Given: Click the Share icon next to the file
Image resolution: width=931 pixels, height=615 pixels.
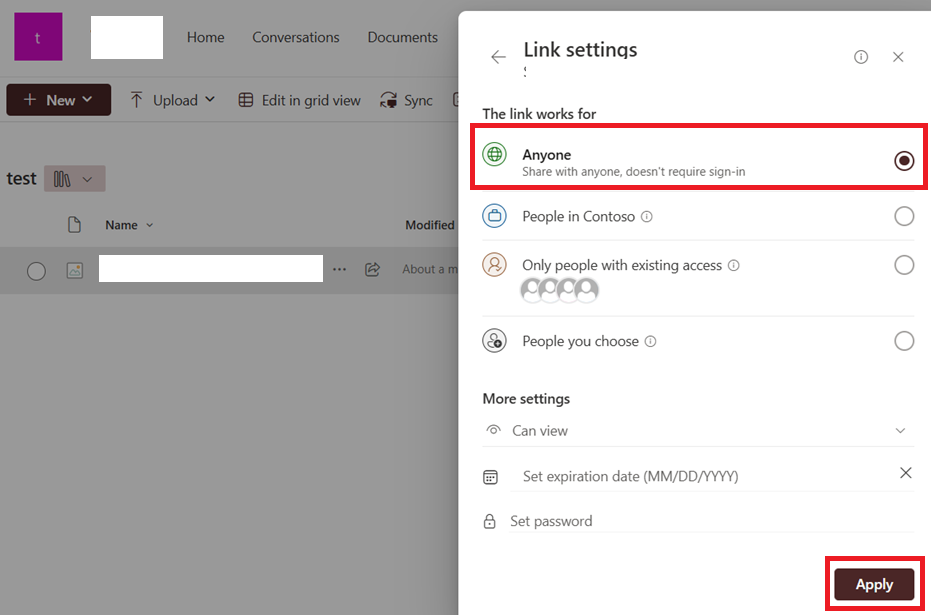Looking at the screenshot, I should click(371, 269).
